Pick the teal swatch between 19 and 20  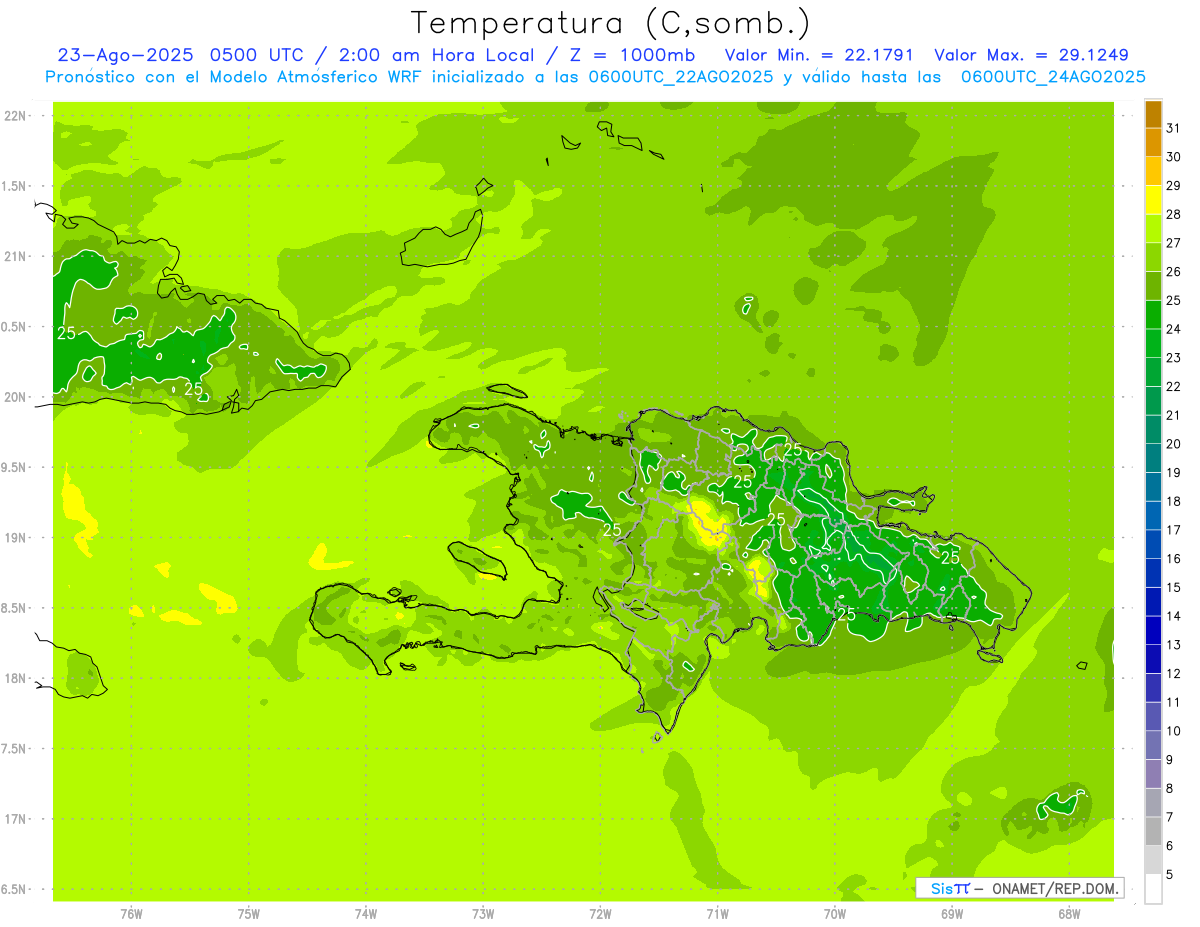(1153, 459)
